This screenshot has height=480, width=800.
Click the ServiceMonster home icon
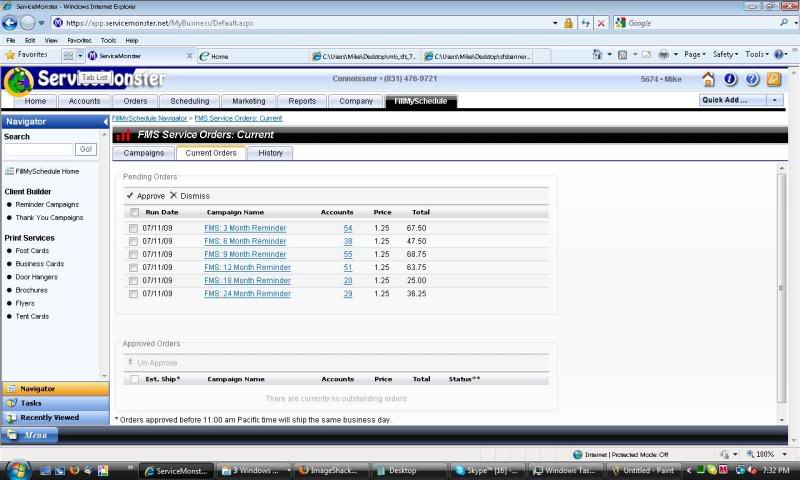pos(708,79)
